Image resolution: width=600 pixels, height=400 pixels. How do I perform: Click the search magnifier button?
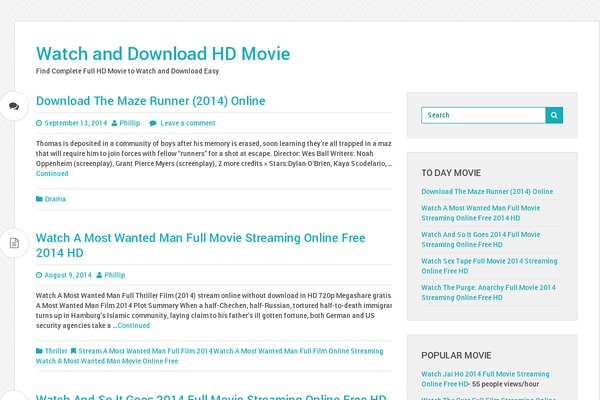click(554, 115)
